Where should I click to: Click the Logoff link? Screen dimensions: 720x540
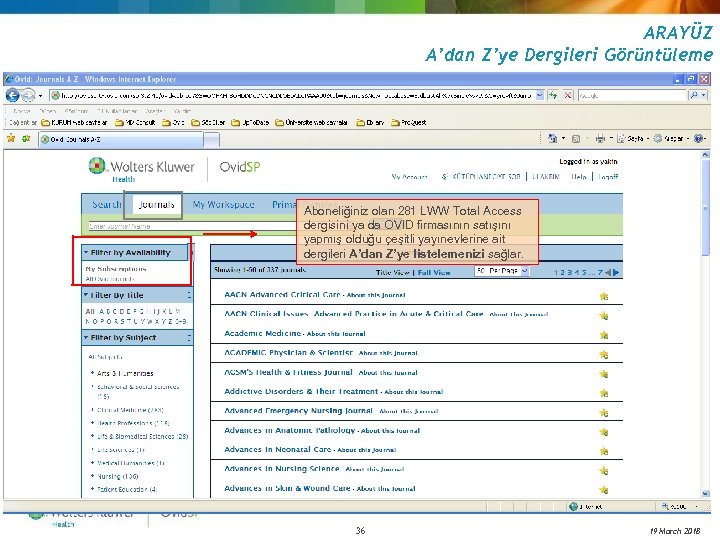click(608, 177)
